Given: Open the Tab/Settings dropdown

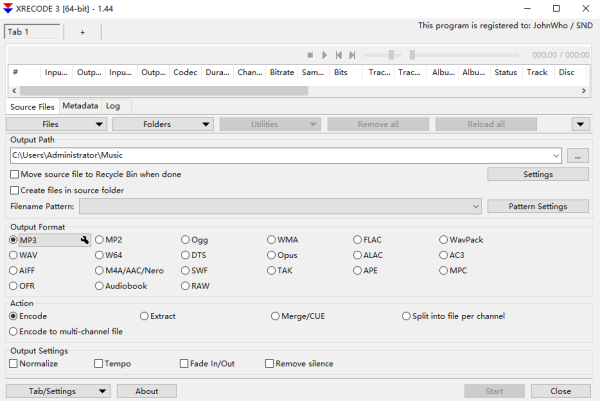Looking at the screenshot, I should (x=58, y=391).
